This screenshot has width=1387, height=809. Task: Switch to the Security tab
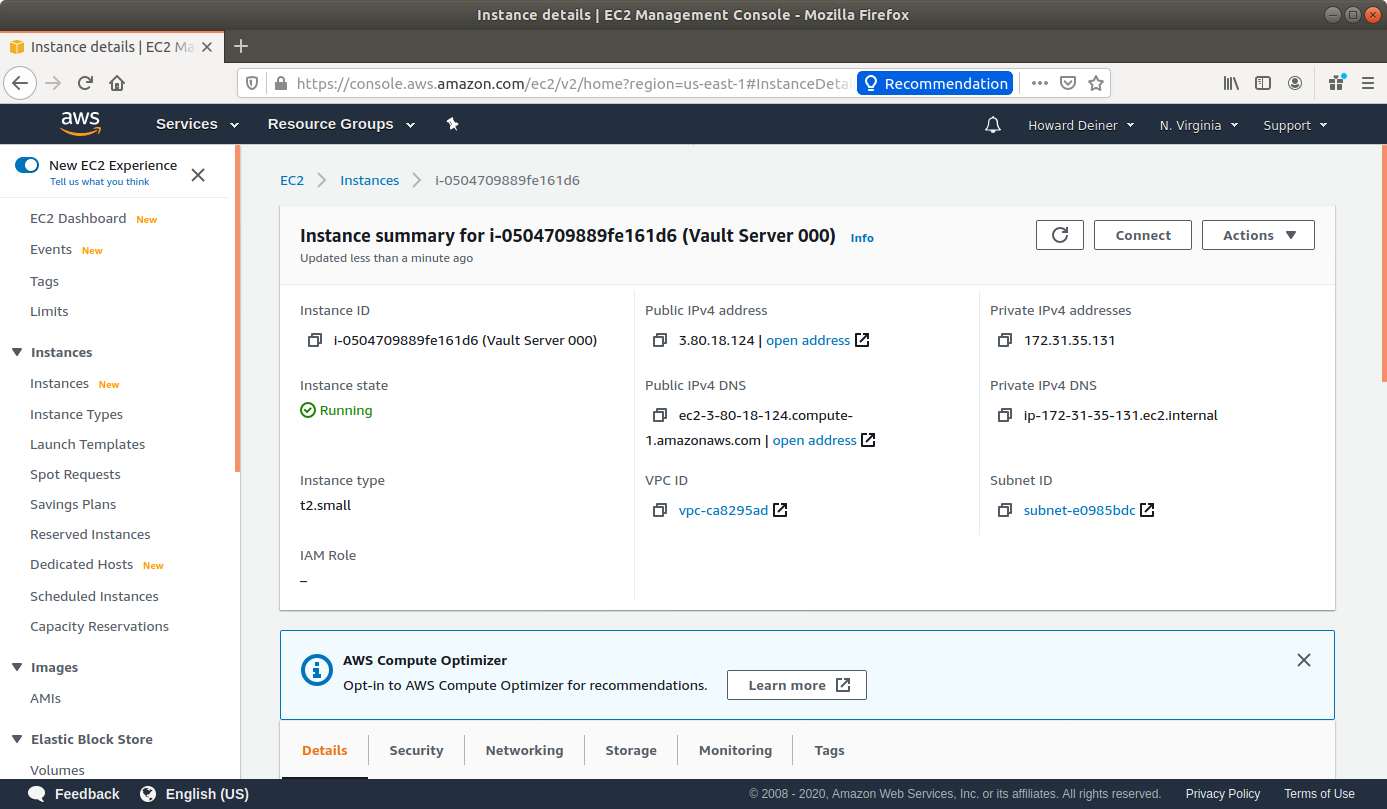pos(416,750)
